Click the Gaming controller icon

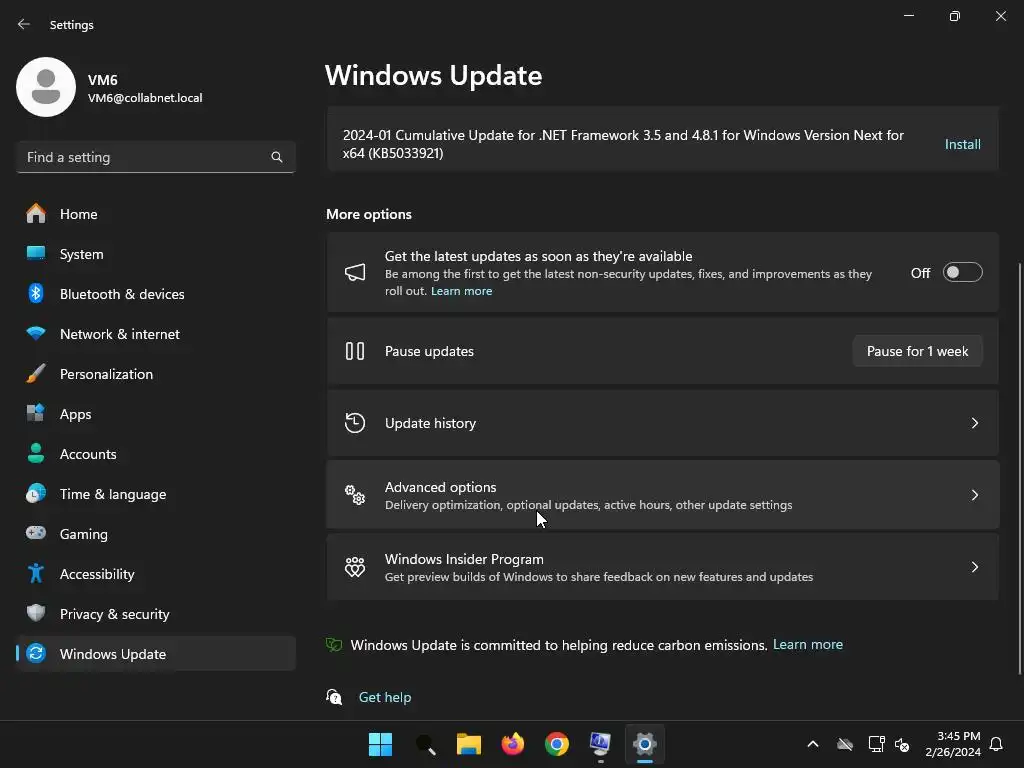[36, 533]
